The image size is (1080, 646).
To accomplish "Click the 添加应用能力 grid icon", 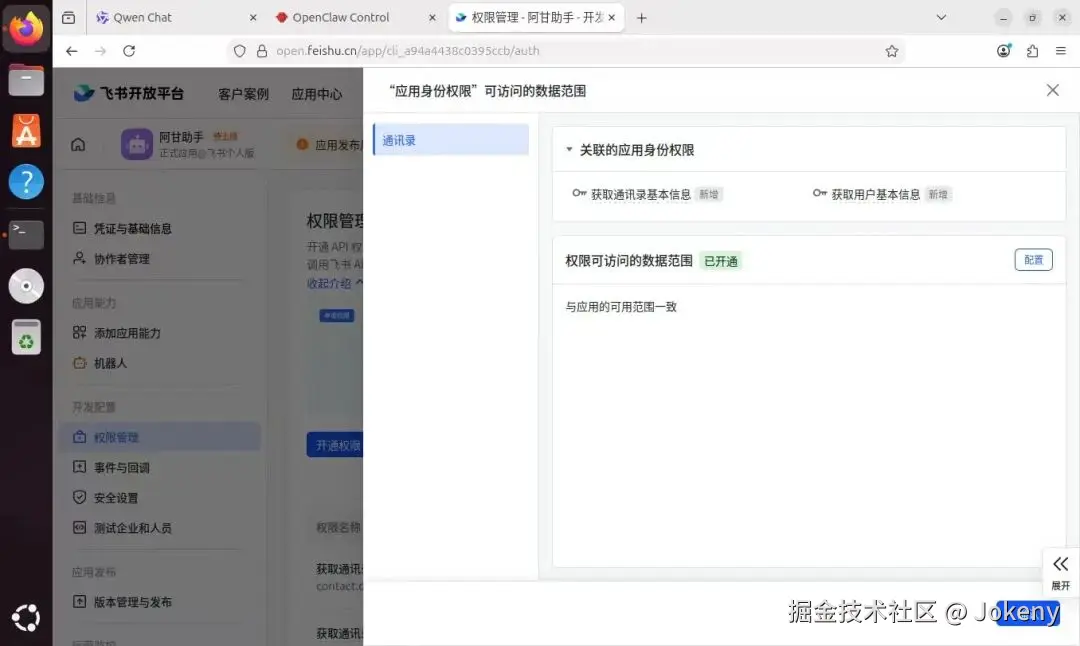I will click(79, 332).
